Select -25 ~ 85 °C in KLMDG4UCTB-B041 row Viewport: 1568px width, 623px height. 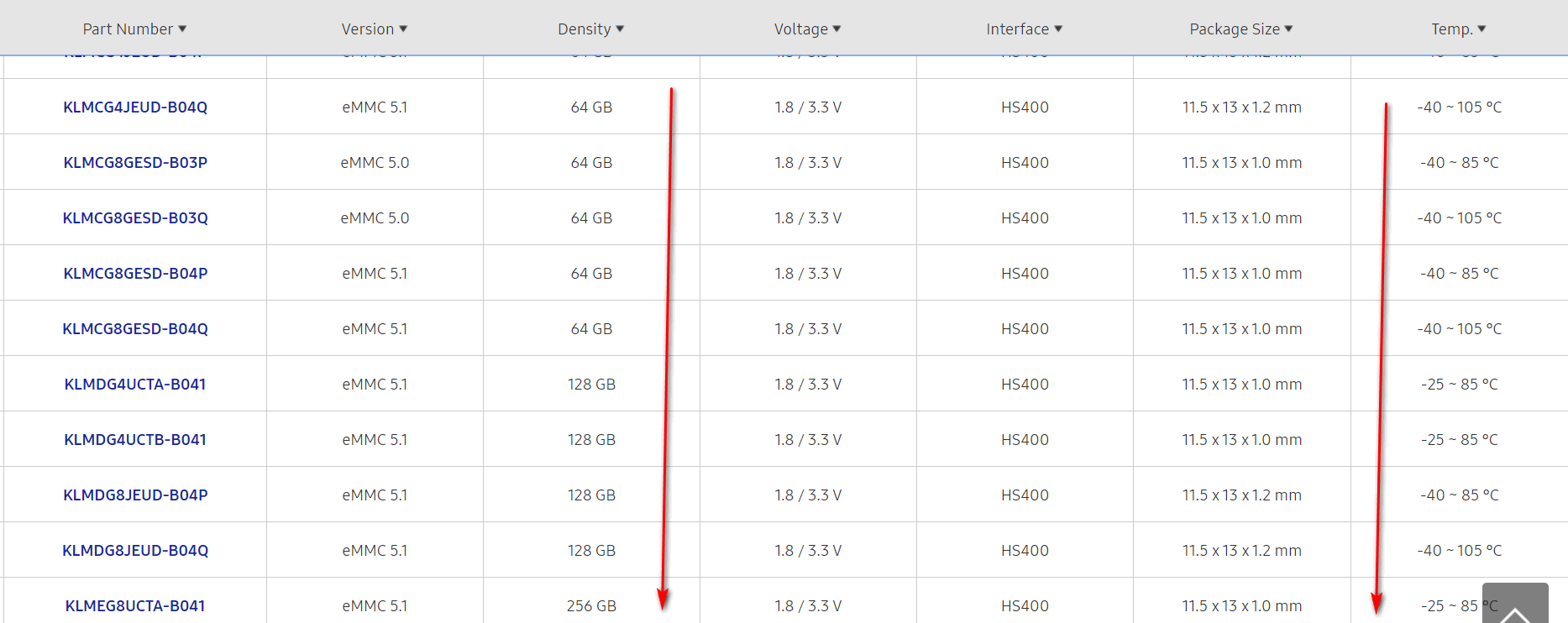pos(1460,440)
